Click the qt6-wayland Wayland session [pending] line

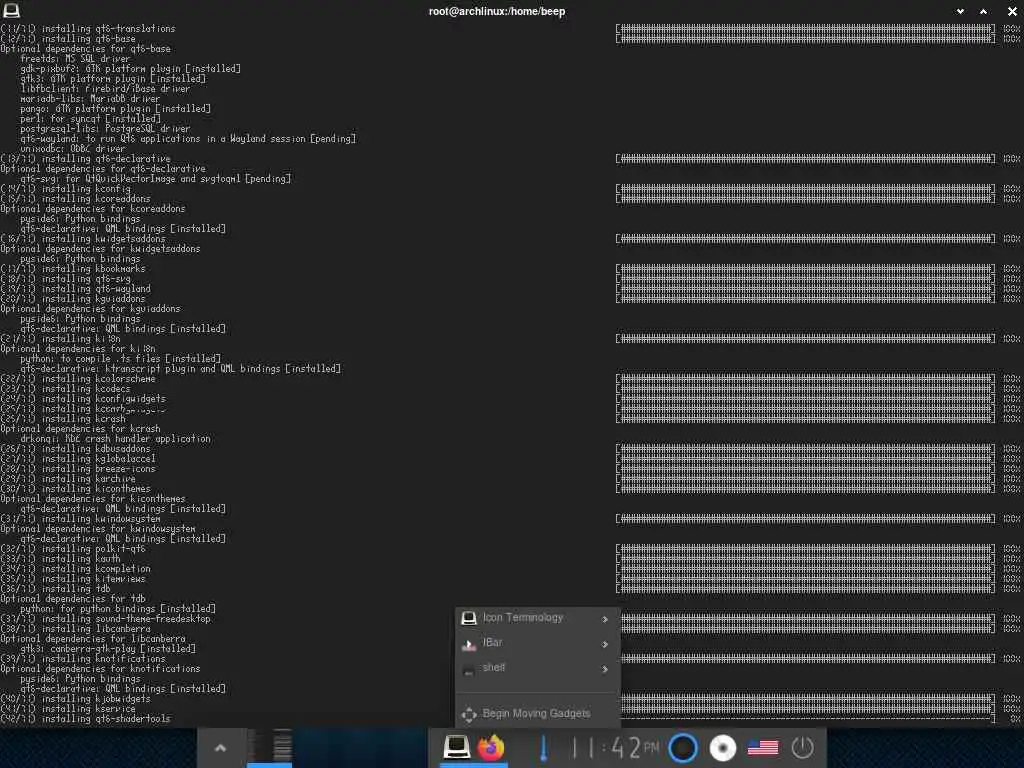188,138
